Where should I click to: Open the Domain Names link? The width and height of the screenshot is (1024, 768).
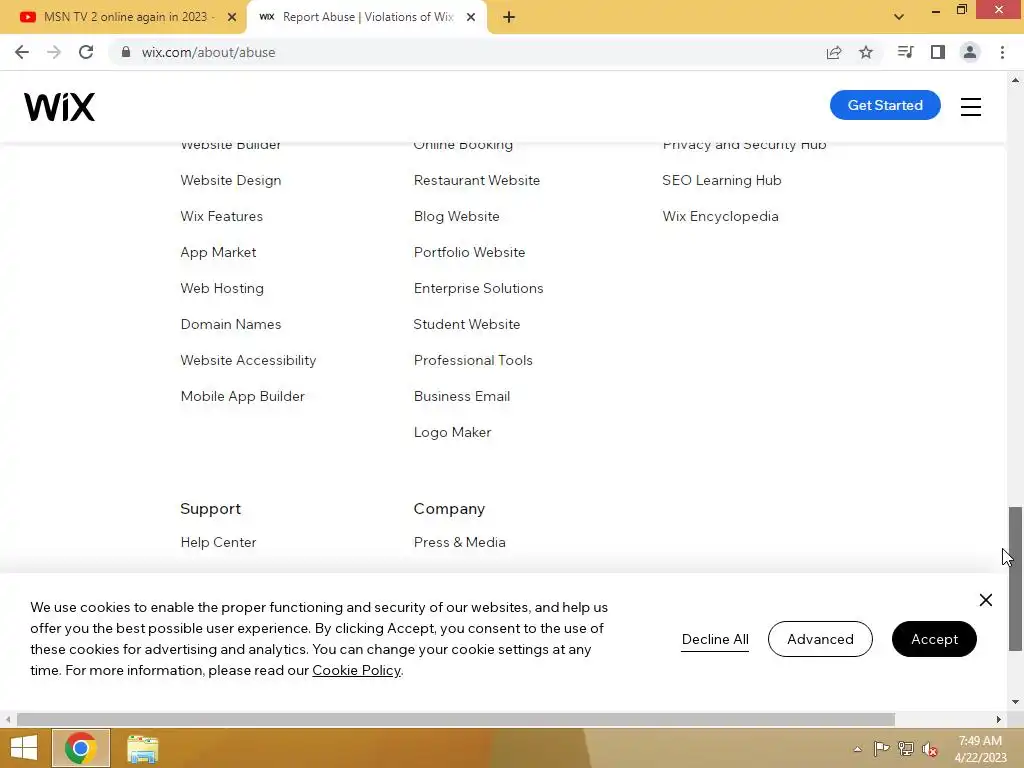[231, 325]
